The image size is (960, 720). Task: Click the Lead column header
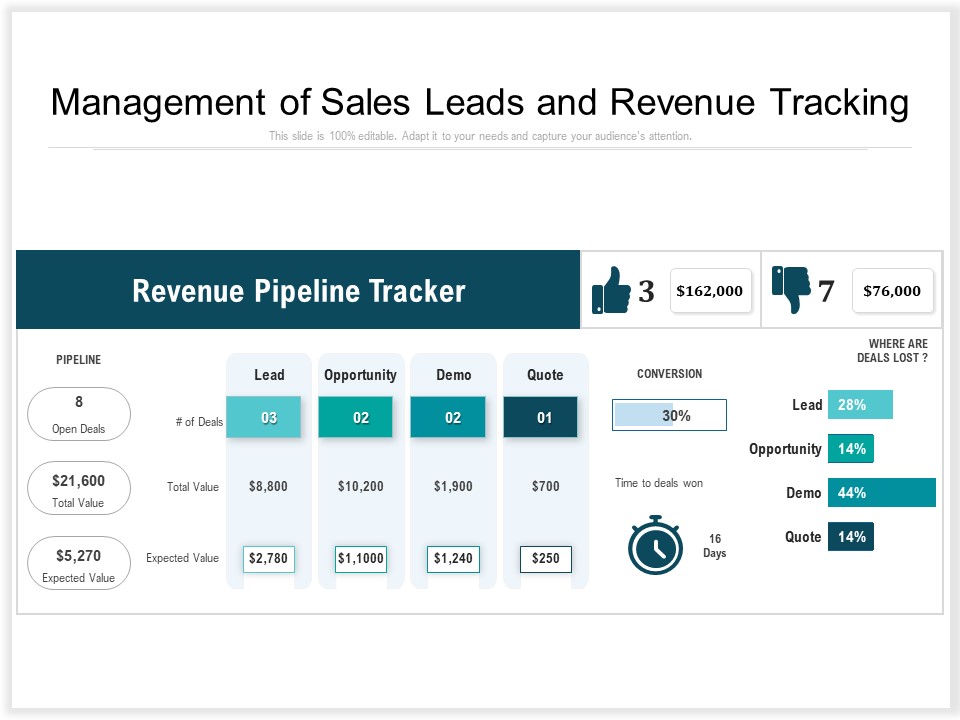pos(269,375)
